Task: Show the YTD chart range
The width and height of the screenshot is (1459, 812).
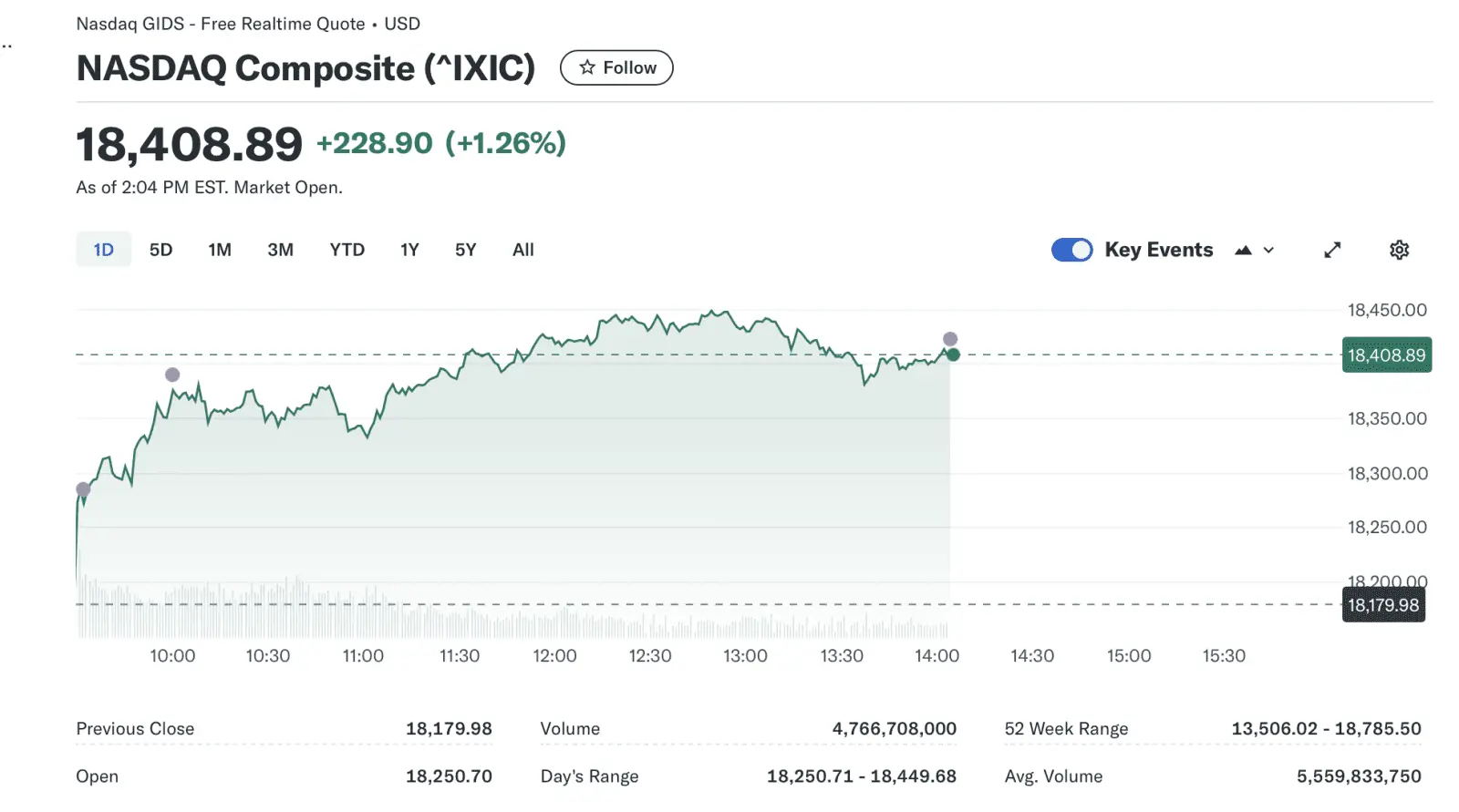Action: [x=347, y=250]
